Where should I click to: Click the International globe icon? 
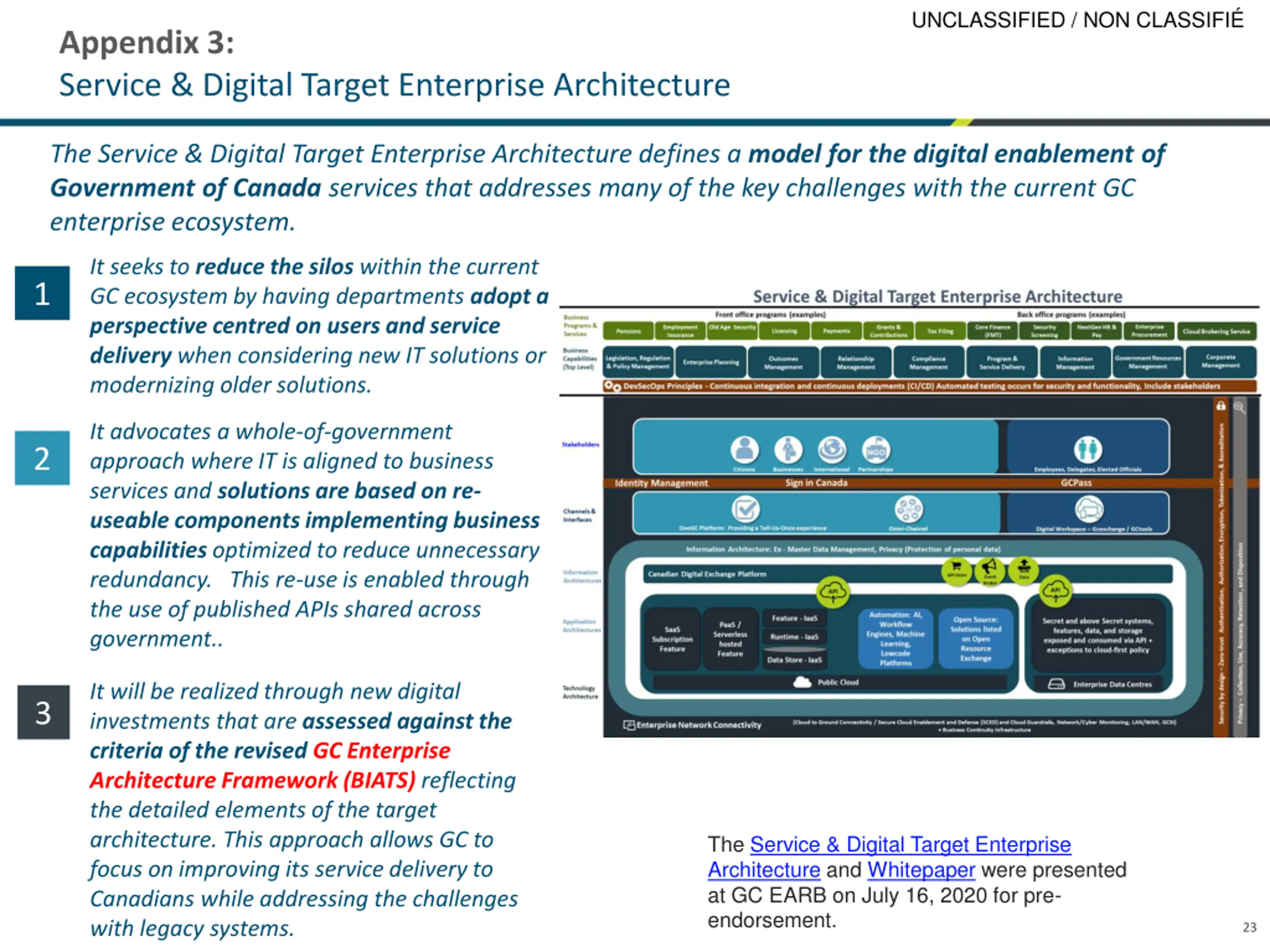pos(832,449)
